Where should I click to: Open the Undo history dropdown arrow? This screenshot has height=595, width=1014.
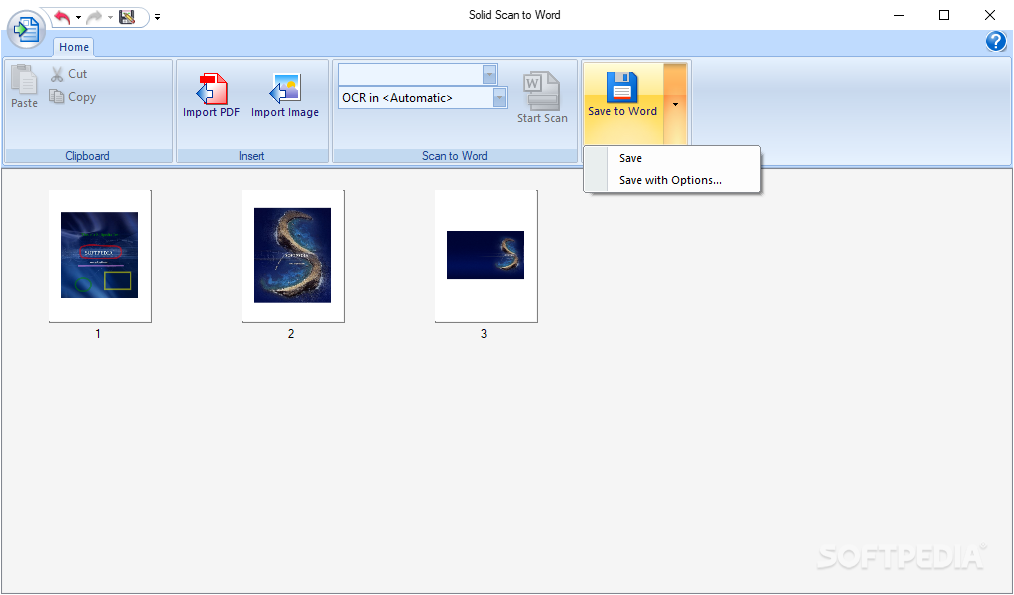click(78, 17)
